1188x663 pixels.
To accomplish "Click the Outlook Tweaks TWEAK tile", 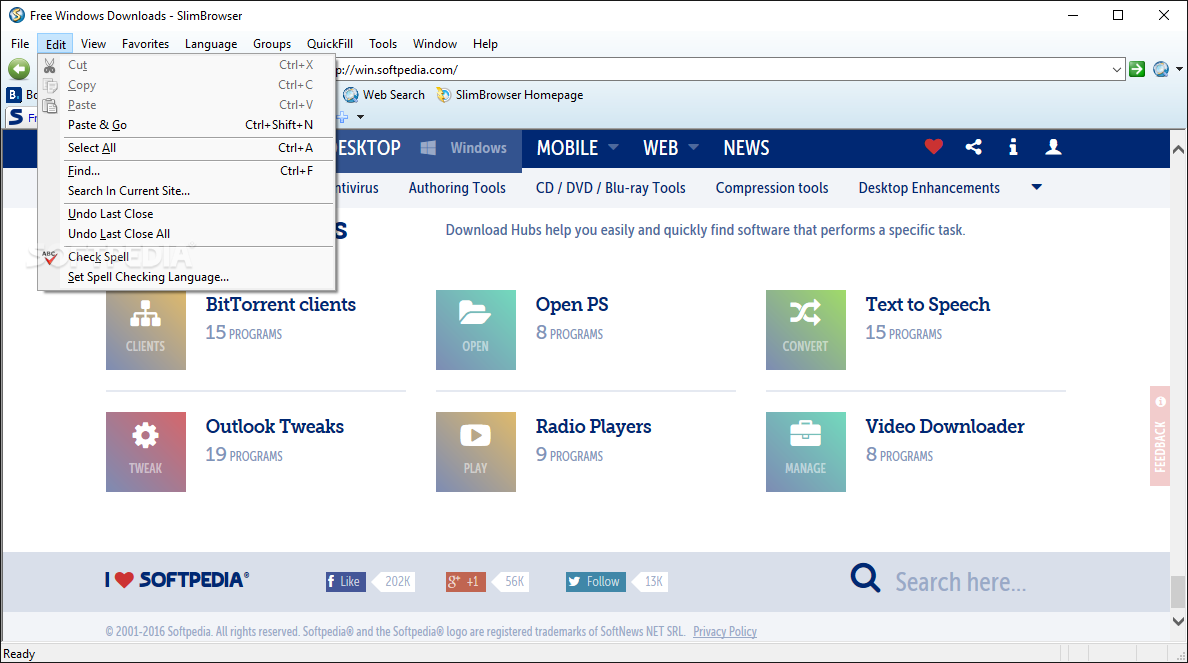I will click(145, 452).
